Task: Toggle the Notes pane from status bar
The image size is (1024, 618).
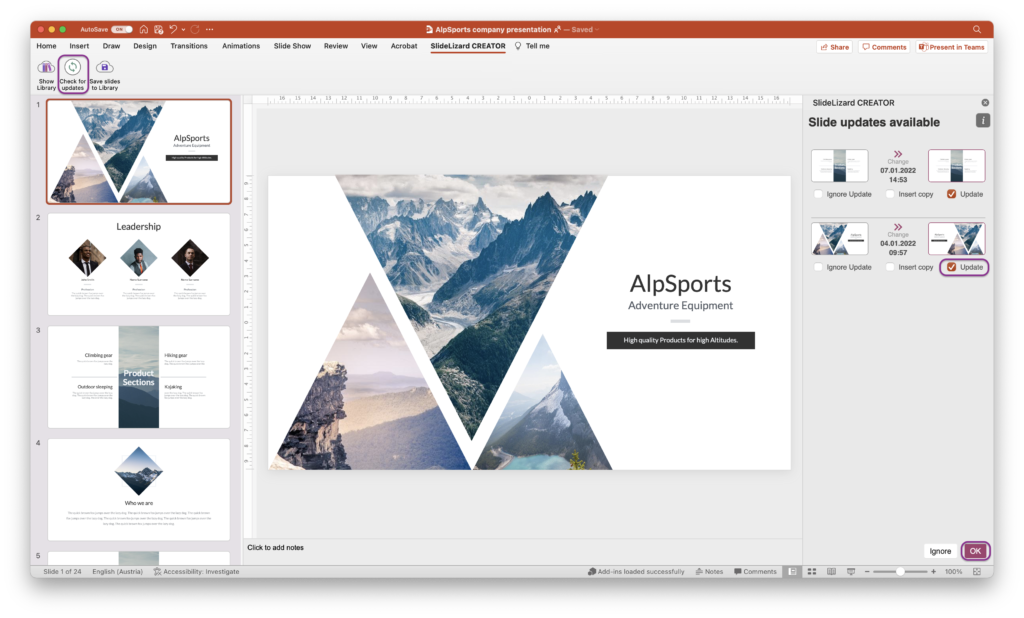Action: click(x=709, y=572)
